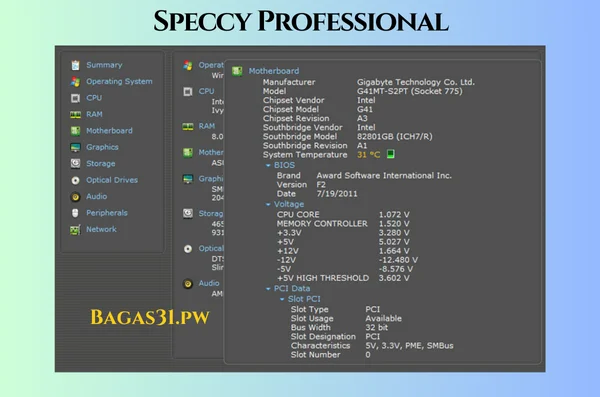This screenshot has width=600, height=397.
Task: Select the Peripherals entry in sidebar
Action: pos(107,213)
